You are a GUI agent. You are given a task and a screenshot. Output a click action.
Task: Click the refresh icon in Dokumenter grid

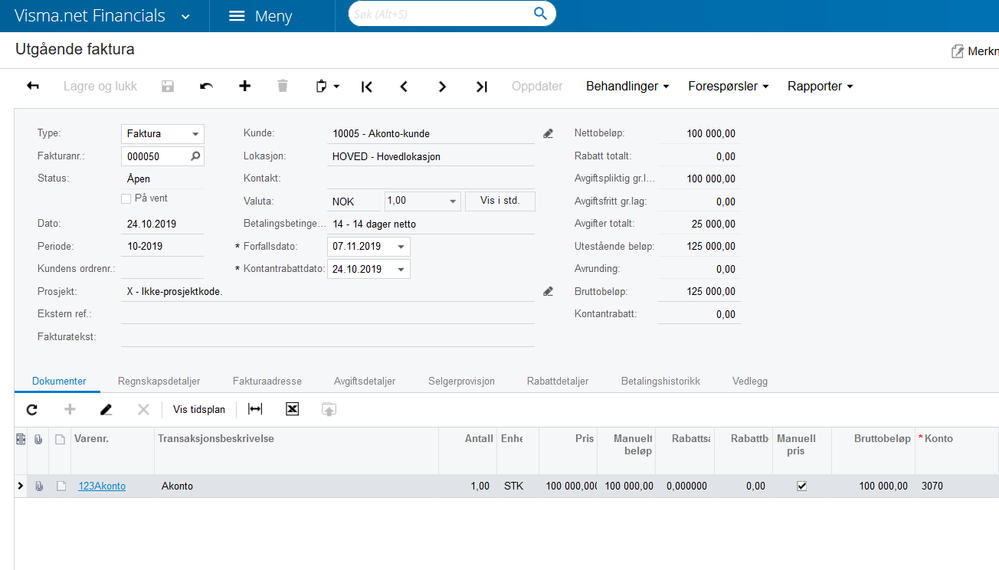click(32, 410)
